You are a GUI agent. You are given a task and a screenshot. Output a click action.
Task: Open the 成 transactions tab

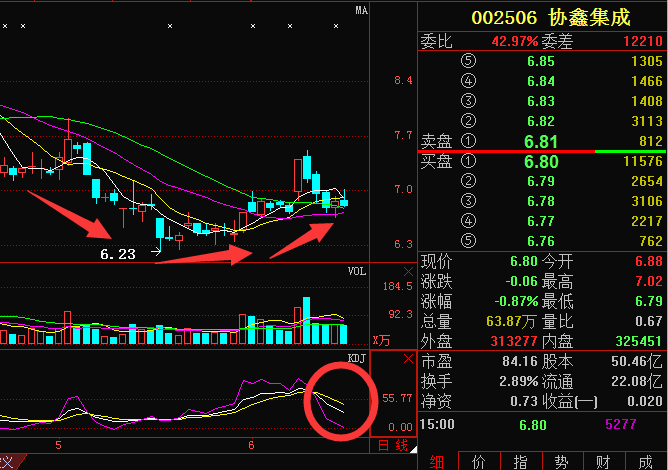(x=646, y=461)
